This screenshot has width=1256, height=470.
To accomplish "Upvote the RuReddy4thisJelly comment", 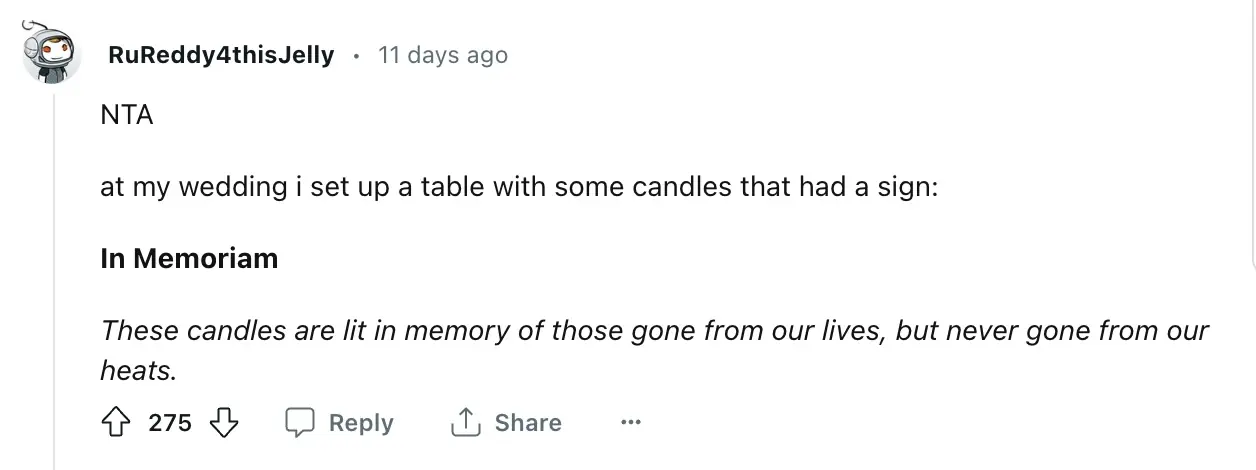I will tap(118, 423).
